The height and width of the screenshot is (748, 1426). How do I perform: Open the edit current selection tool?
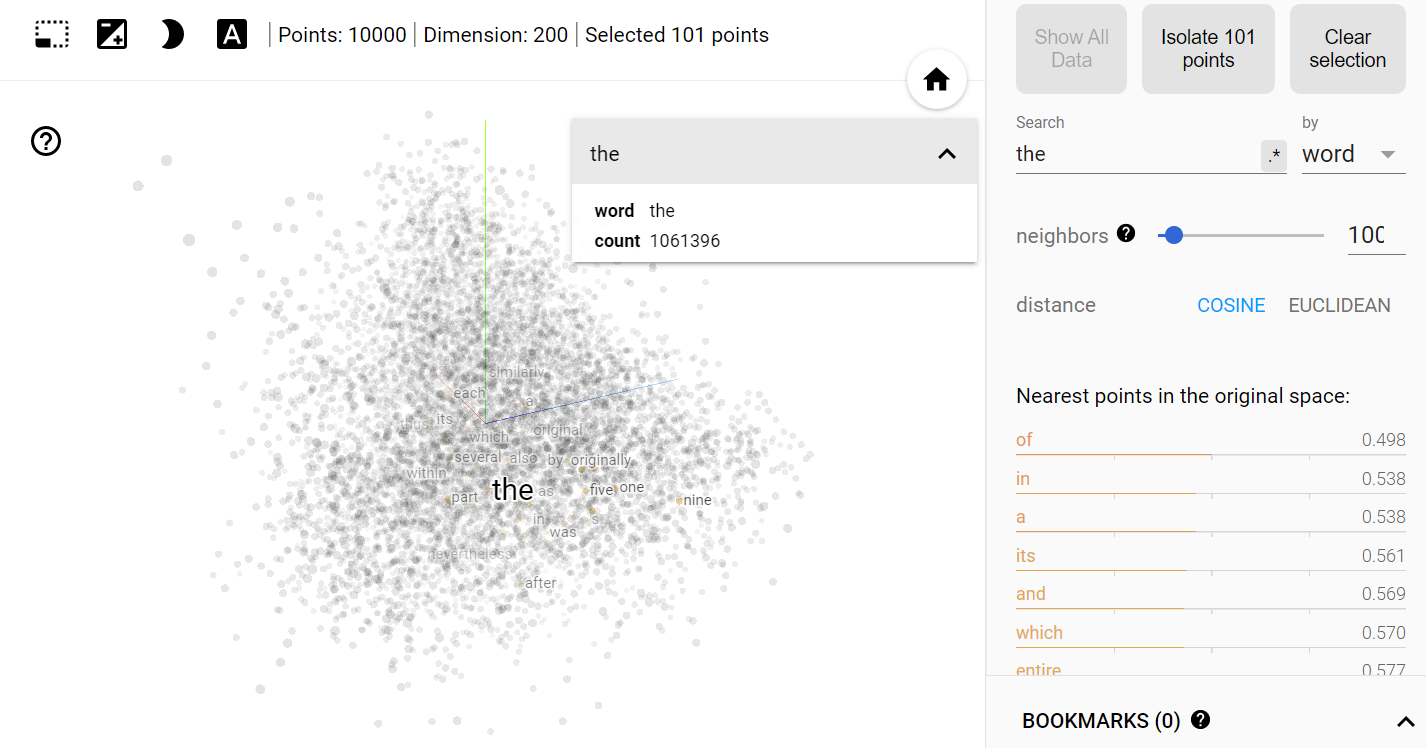point(112,35)
